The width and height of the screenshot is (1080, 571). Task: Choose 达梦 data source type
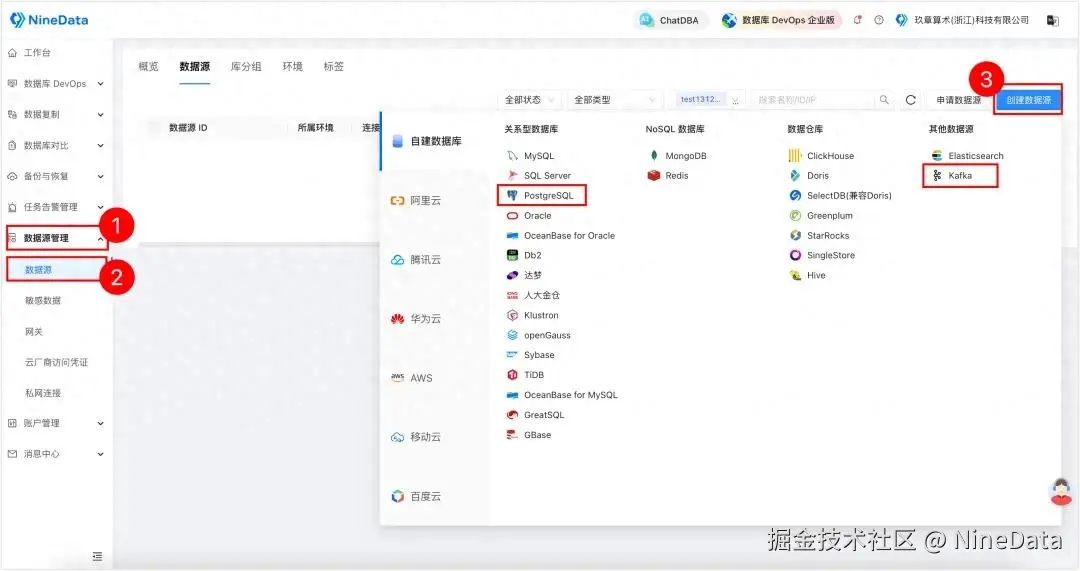tap(524, 275)
